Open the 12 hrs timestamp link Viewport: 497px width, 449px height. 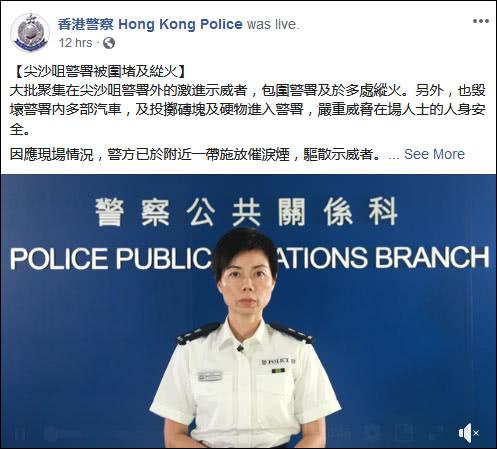click(76, 43)
